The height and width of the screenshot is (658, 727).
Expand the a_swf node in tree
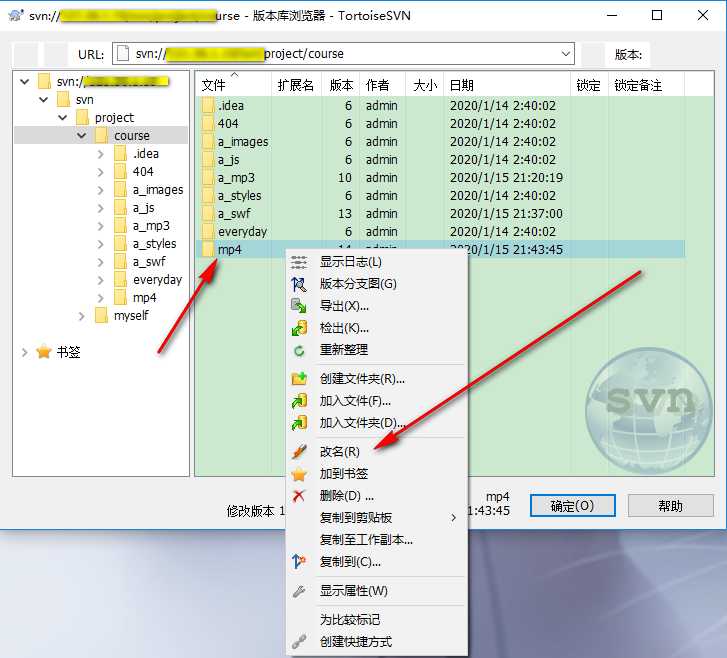pos(101,262)
